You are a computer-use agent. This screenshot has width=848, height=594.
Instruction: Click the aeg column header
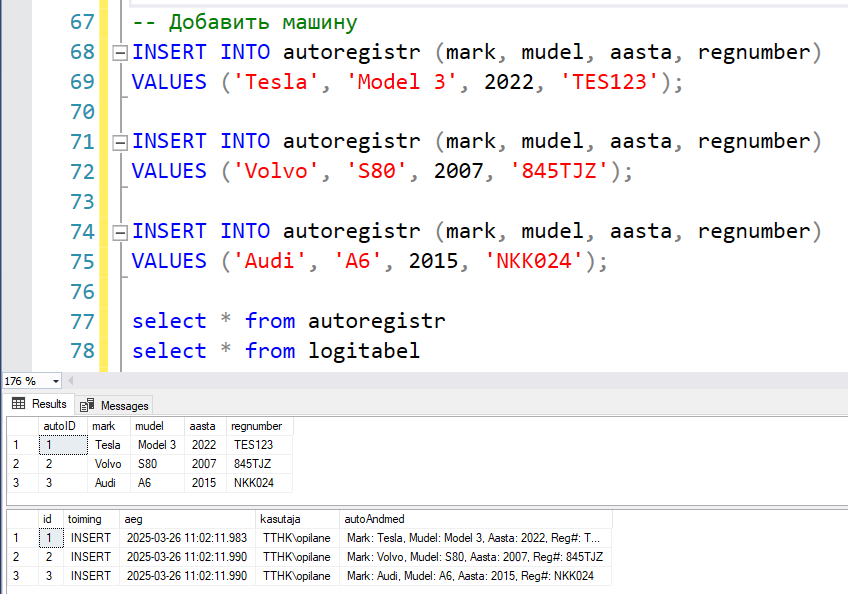click(x=187, y=519)
